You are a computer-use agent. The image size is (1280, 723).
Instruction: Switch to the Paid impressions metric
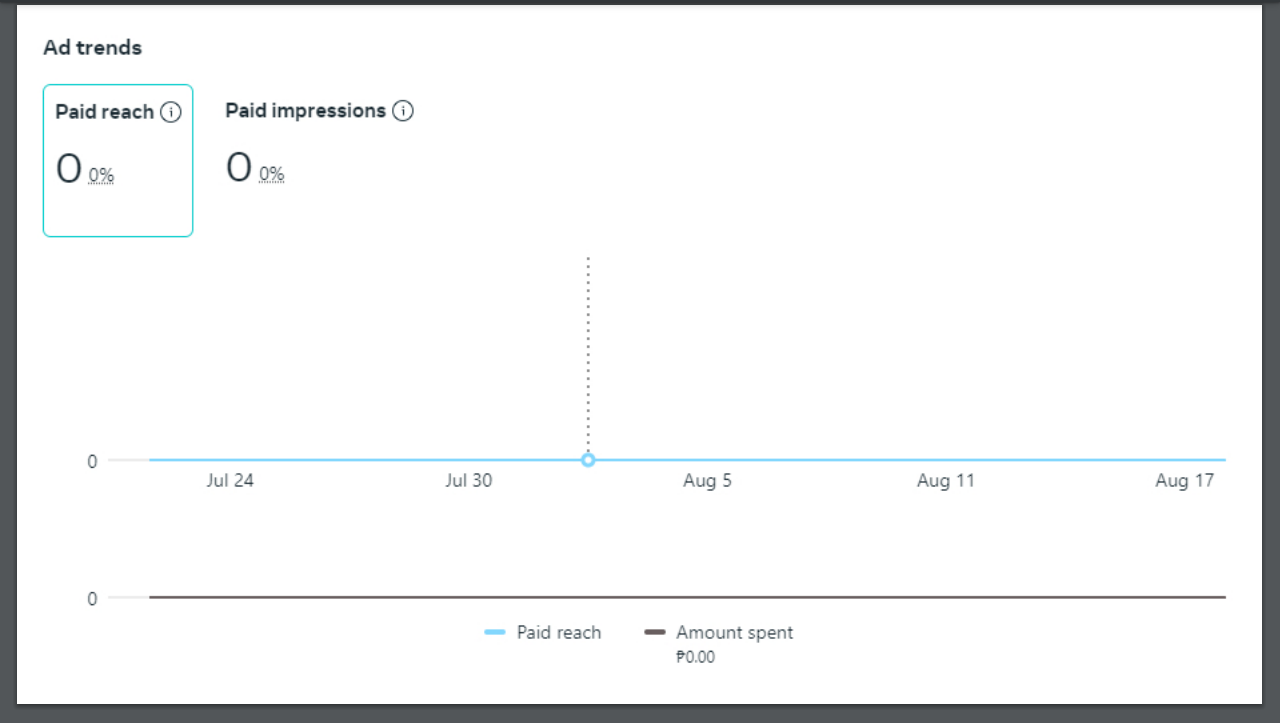click(x=305, y=111)
